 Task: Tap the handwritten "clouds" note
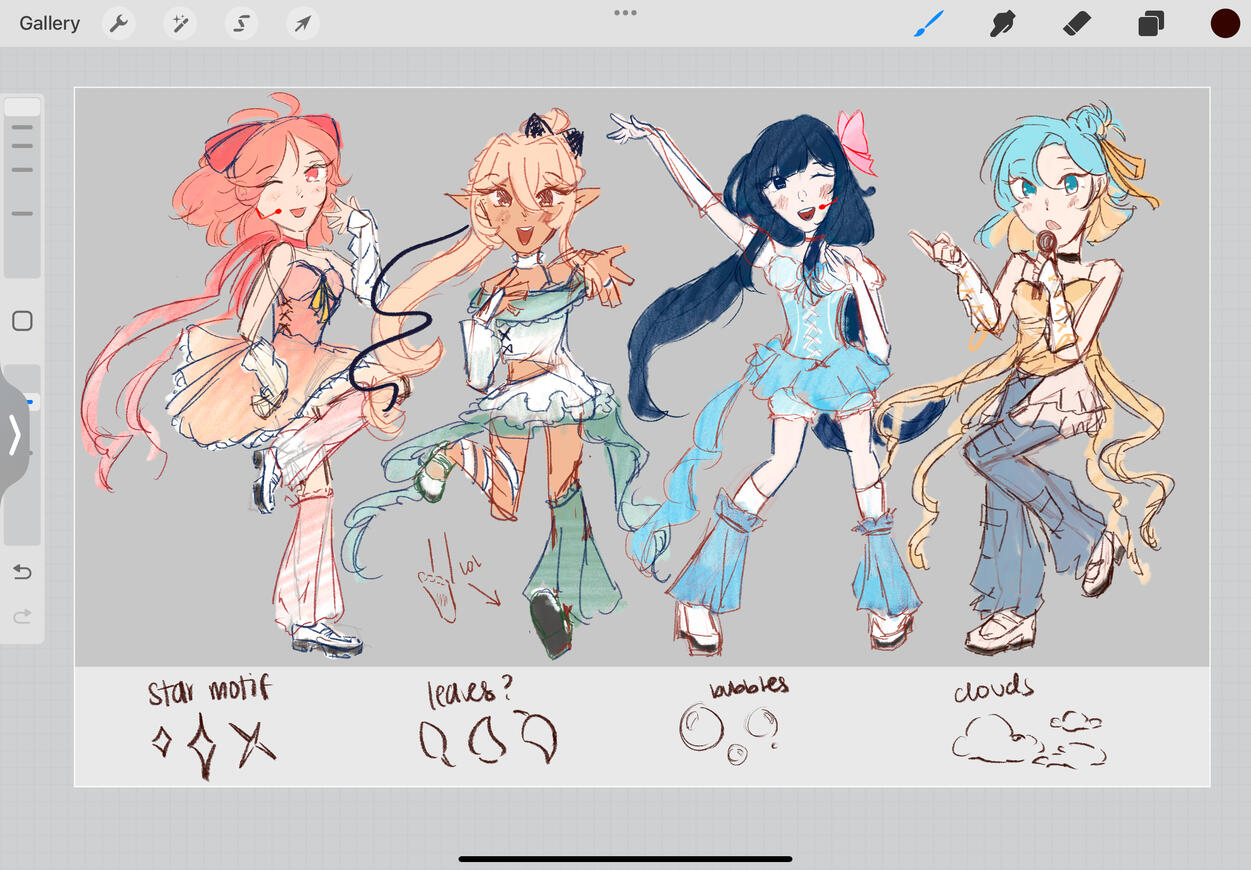pyautogui.click(x=993, y=691)
